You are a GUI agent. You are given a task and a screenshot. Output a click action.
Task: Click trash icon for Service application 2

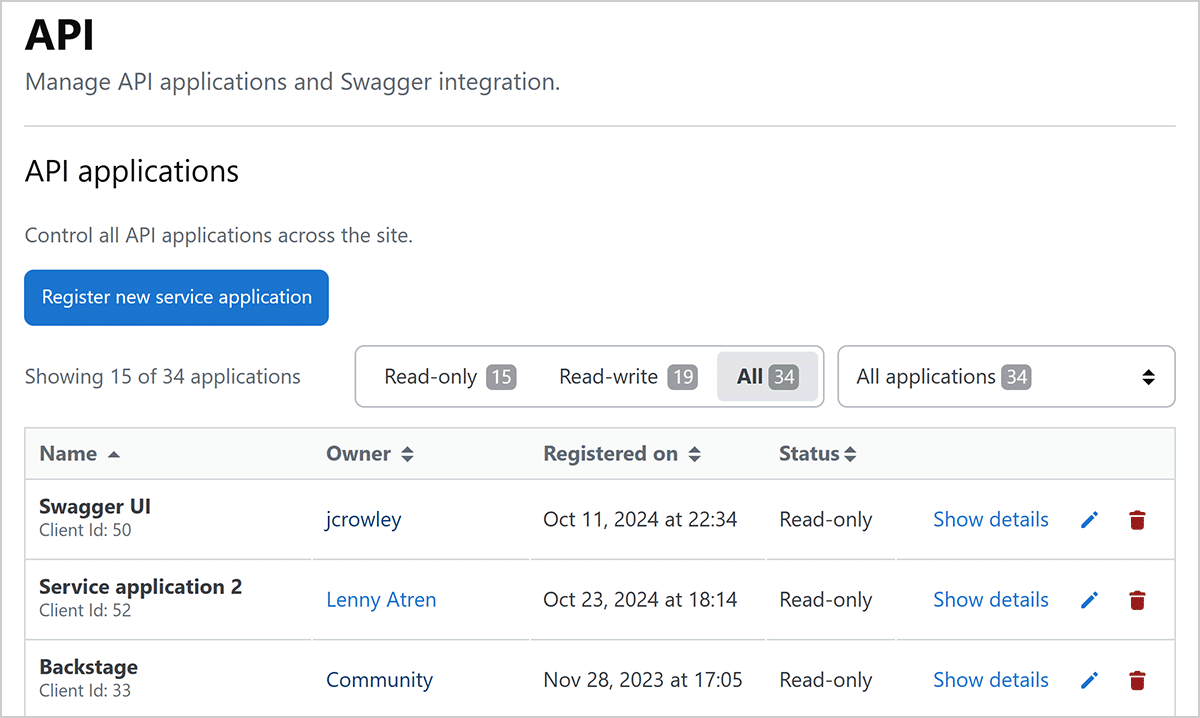tap(1137, 600)
